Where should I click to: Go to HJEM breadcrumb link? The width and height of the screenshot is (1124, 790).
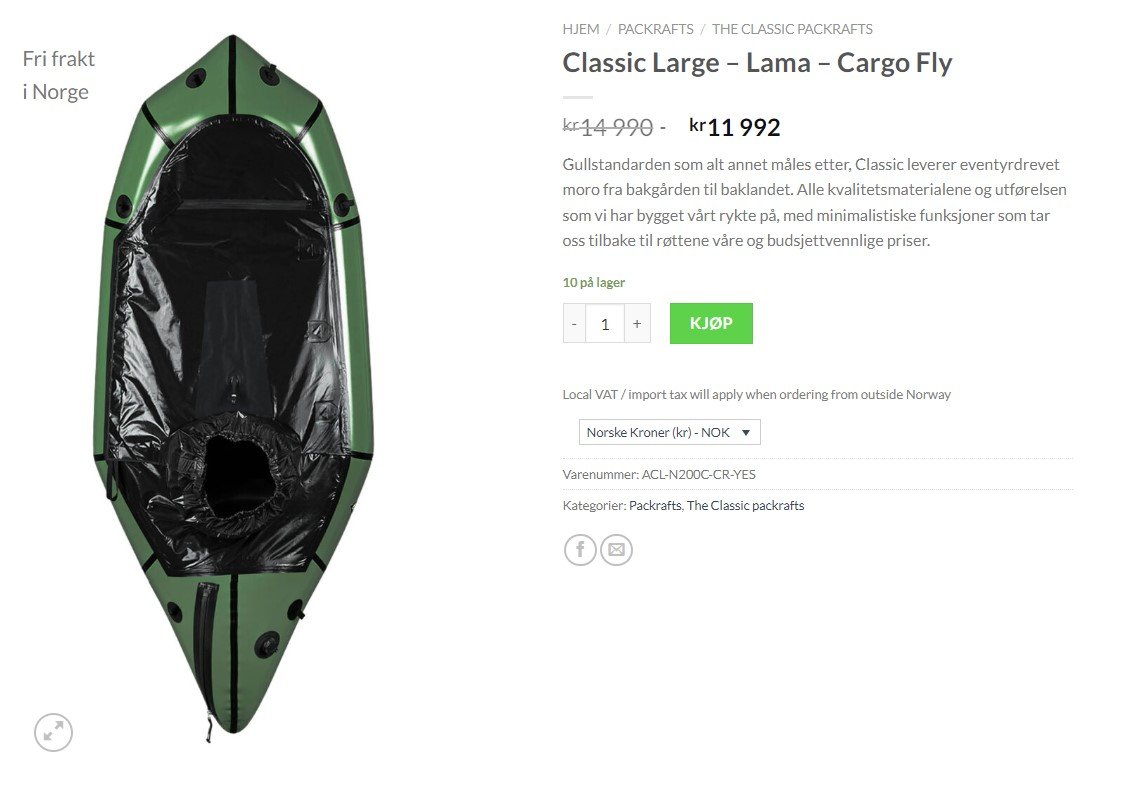[581, 29]
